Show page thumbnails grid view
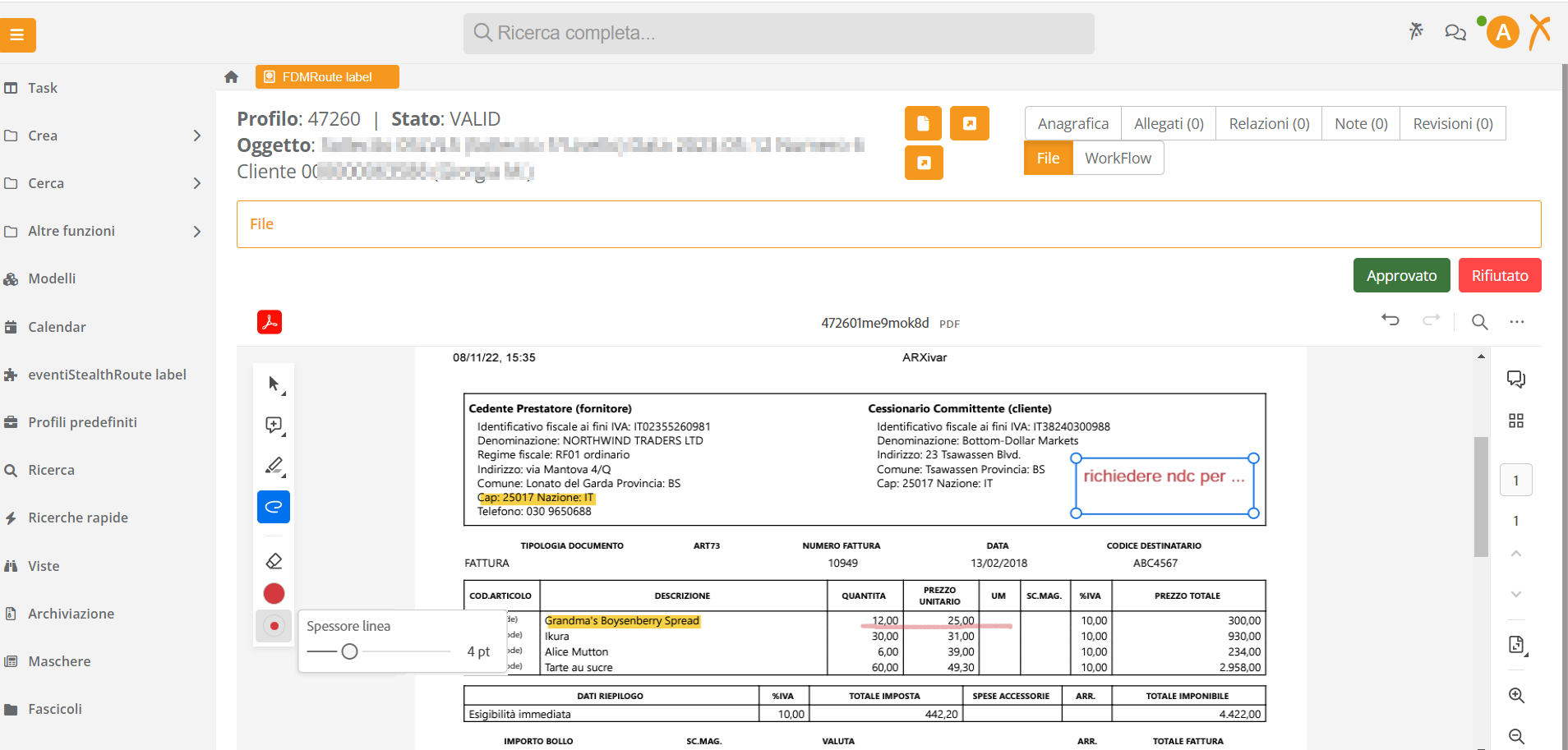The height and width of the screenshot is (750, 1568). pyautogui.click(x=1516, y=421)
